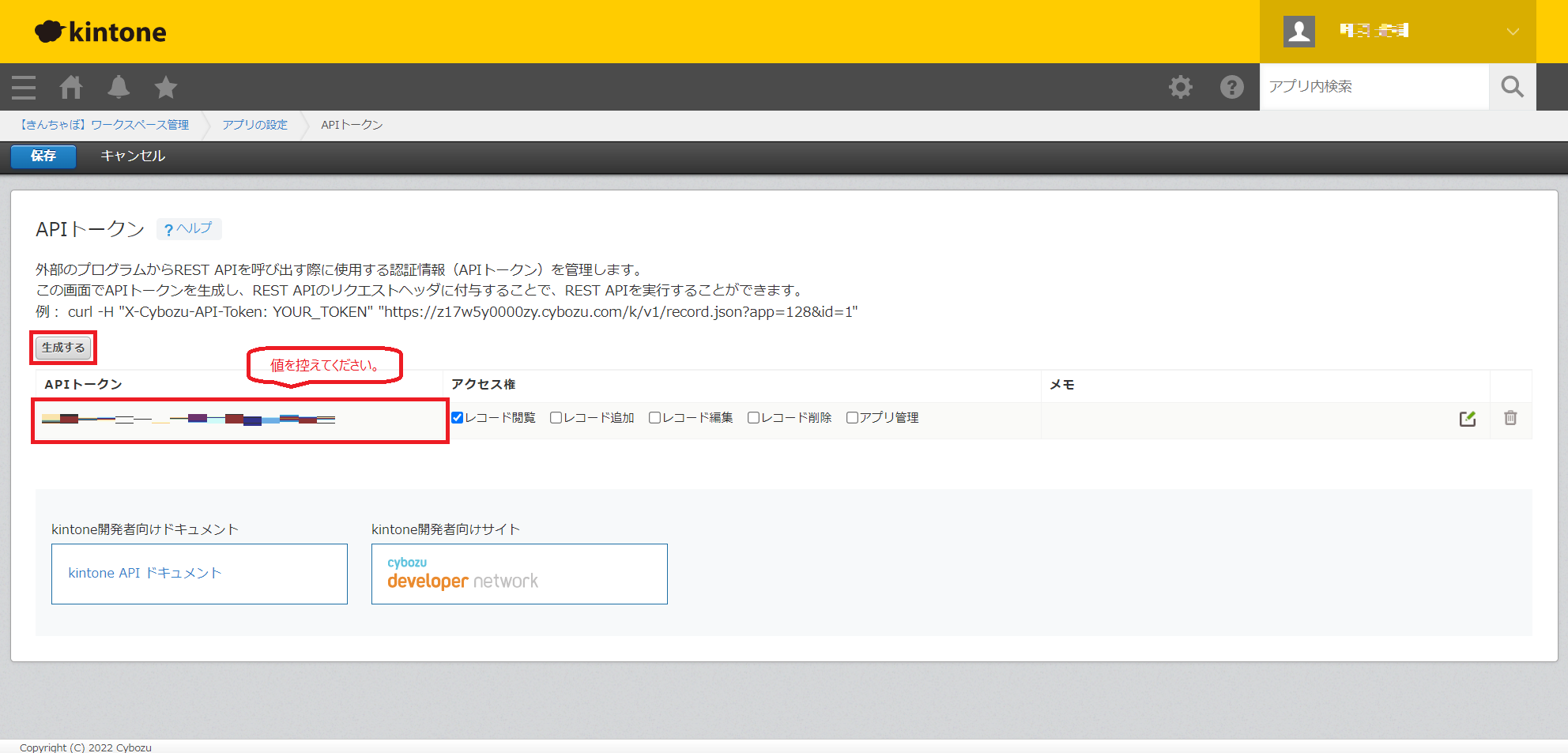Enable the アプリ管理 permission
This screenshot has height=753, width=1568.
(x=852, y=418)
